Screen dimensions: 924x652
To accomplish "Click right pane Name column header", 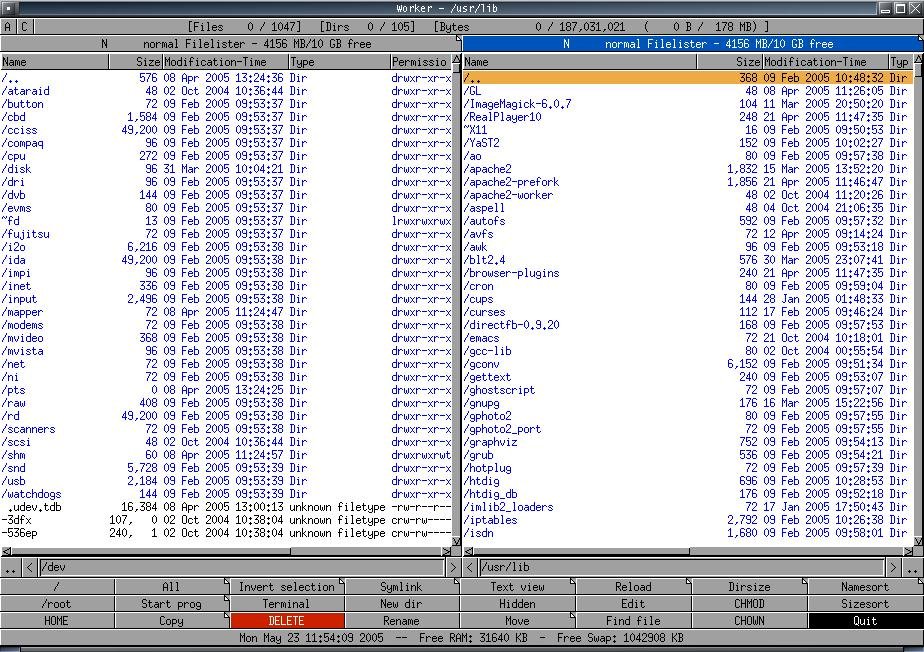I will click(579, 62).
